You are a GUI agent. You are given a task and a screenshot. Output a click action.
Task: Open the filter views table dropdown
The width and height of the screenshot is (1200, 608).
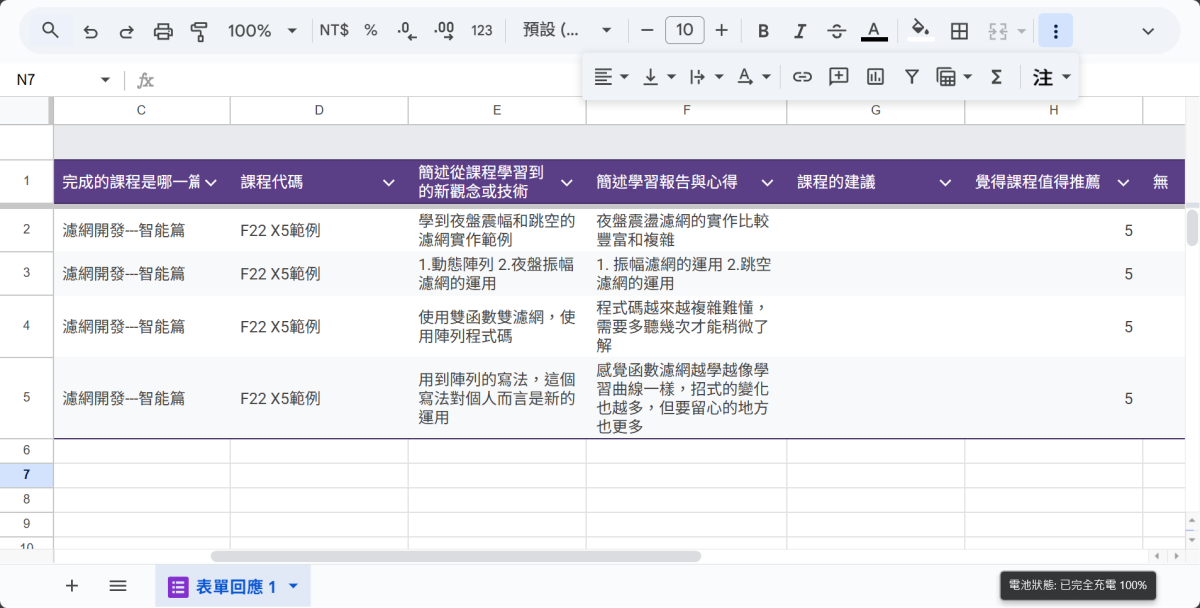tap(954, 76)
